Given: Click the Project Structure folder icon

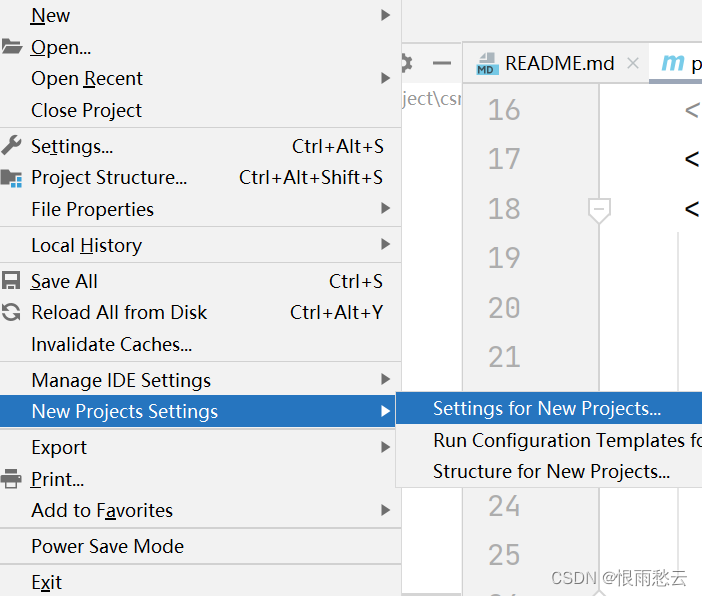Looking at the screenshot, I should [x=11, y=178].
